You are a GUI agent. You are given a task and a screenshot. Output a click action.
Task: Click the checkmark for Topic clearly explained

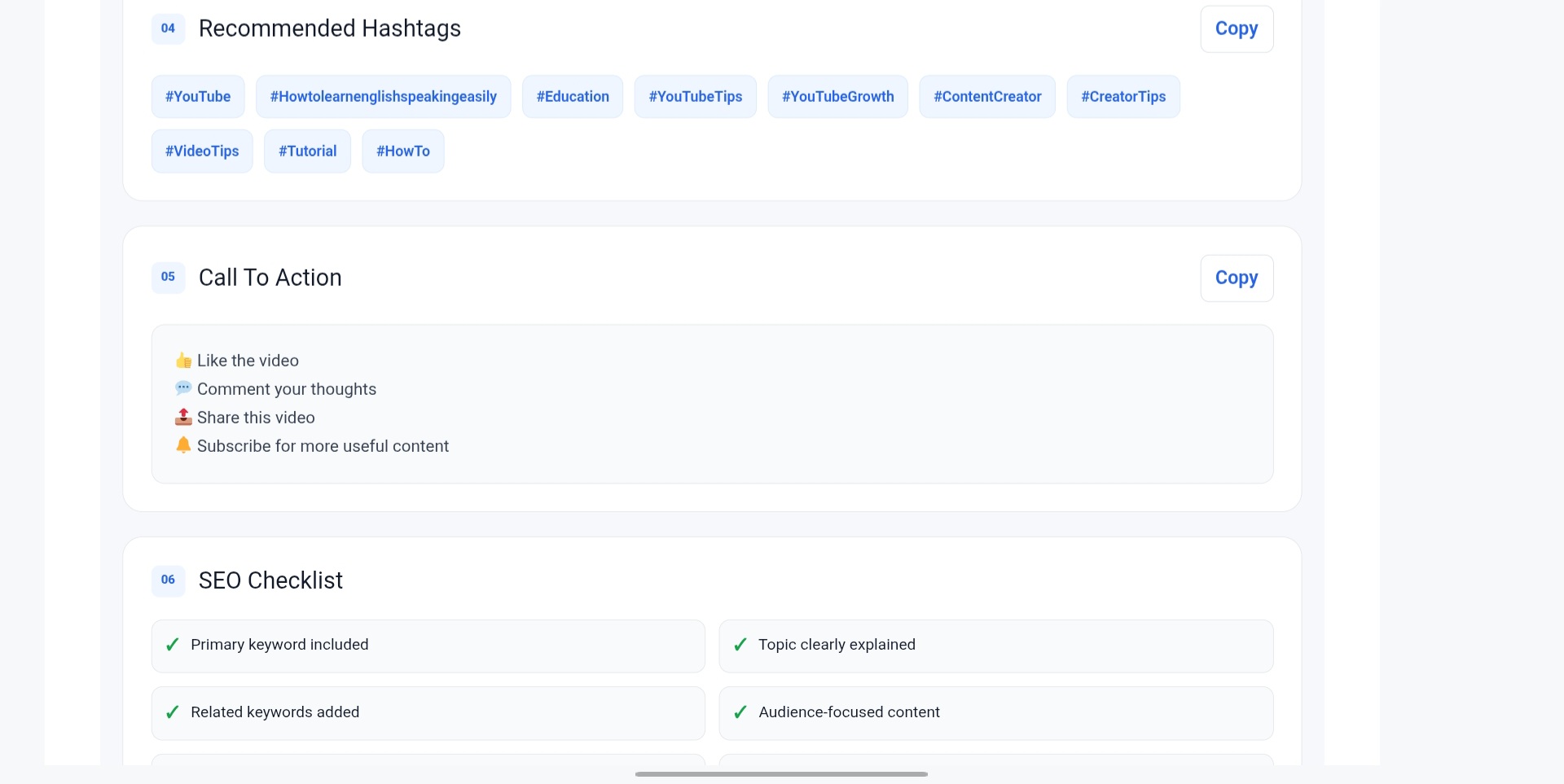(740, 645)
